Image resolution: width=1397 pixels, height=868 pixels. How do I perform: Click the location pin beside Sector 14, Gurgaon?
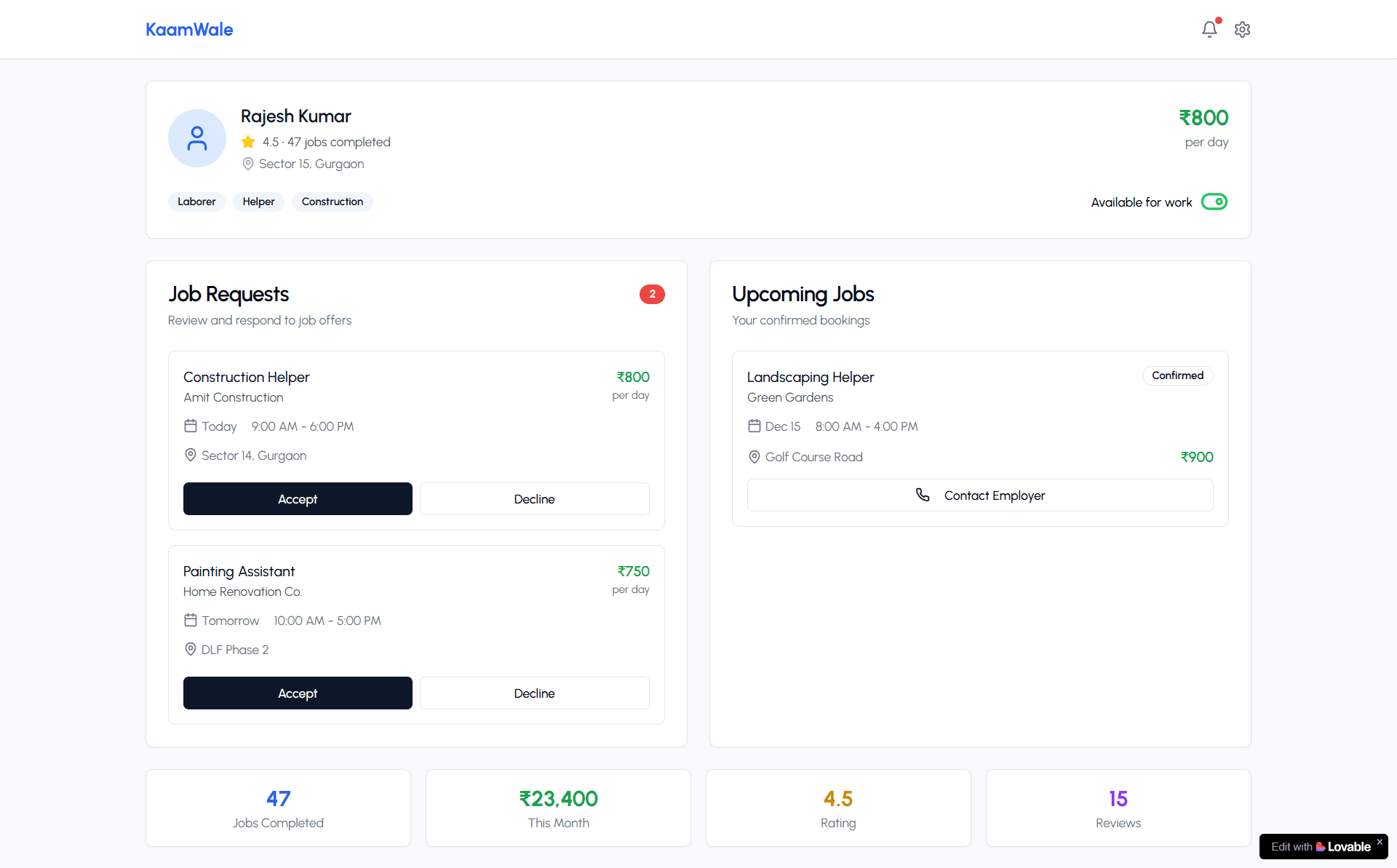click(191, 455)
